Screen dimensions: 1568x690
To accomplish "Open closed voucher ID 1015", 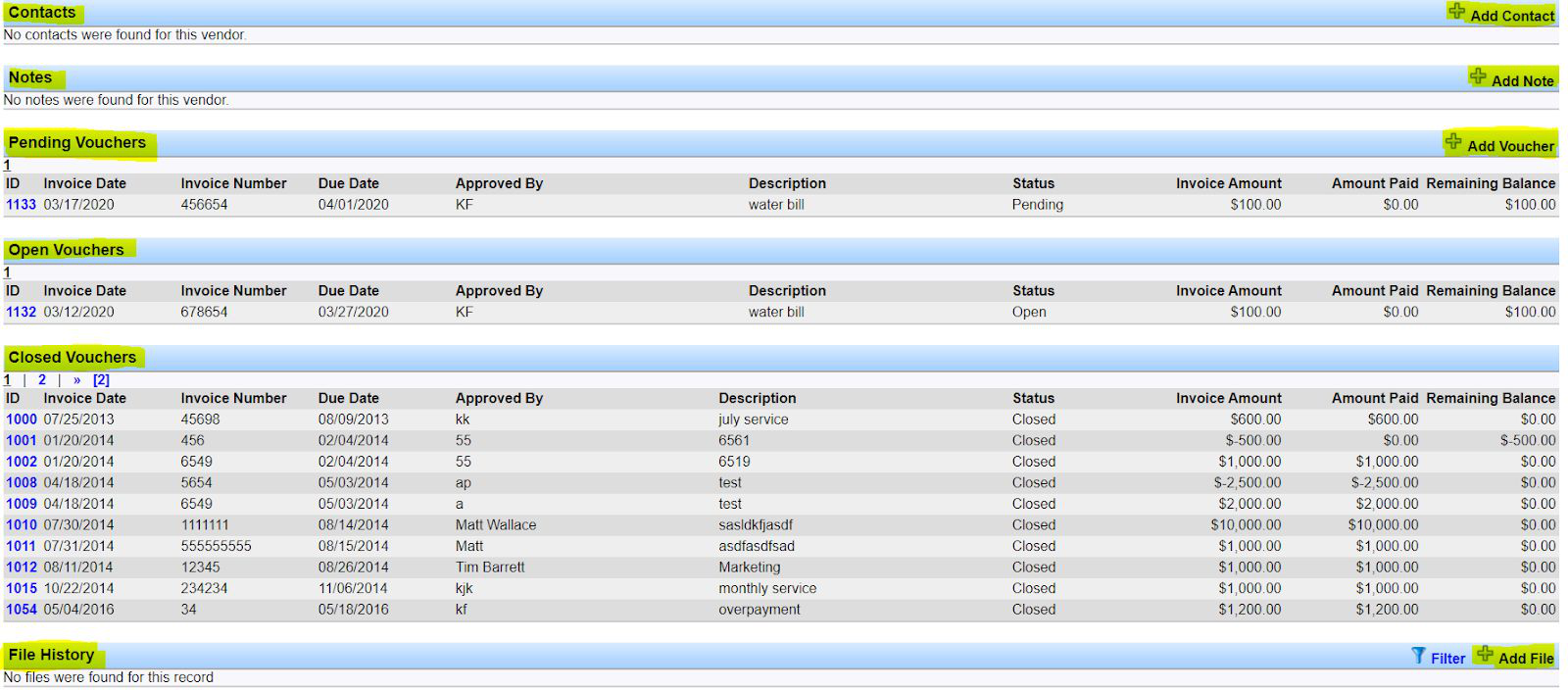I will [21, 589].
